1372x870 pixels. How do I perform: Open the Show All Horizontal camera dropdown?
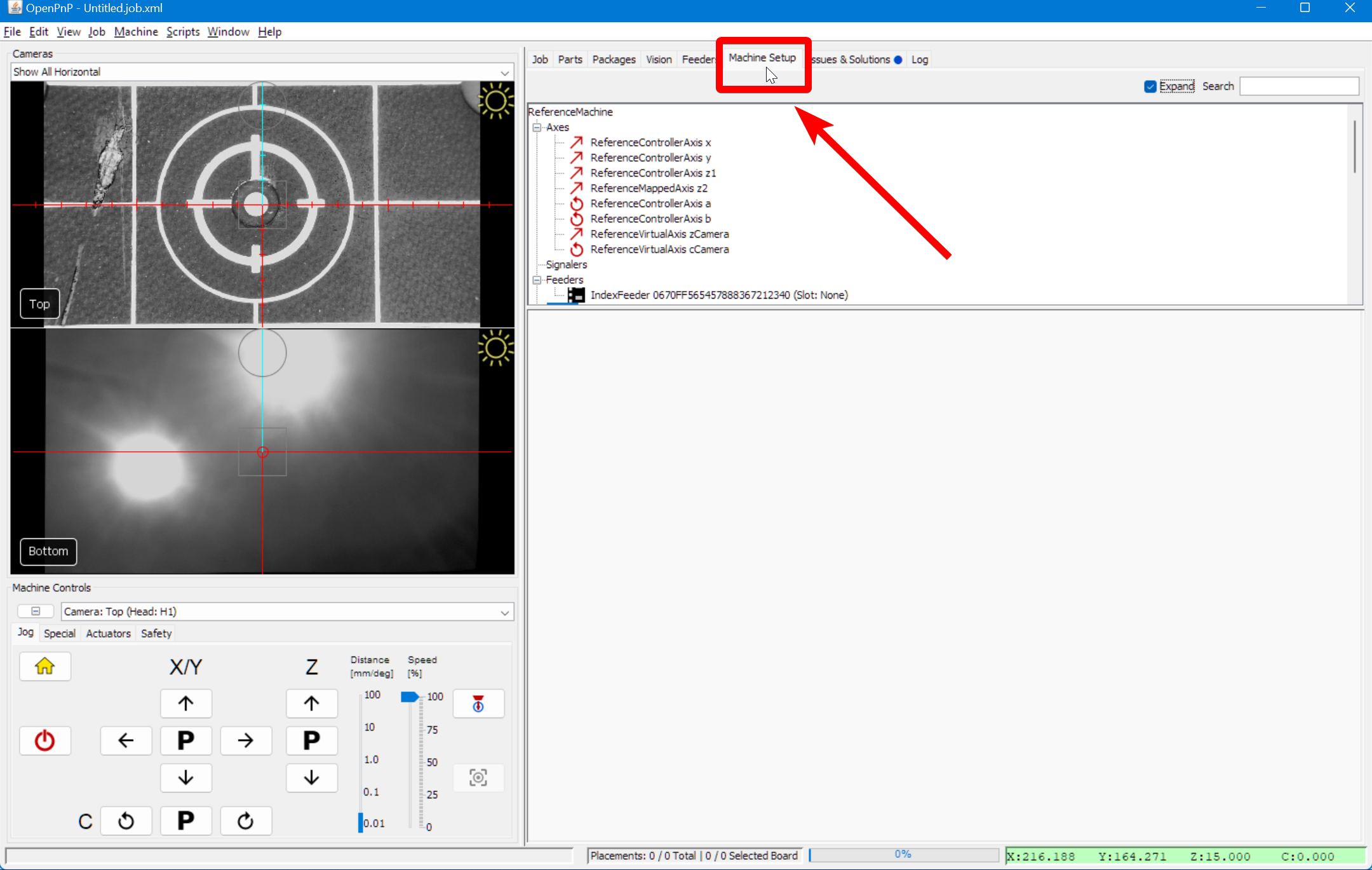pyautogui.click(x=504, y=72)
